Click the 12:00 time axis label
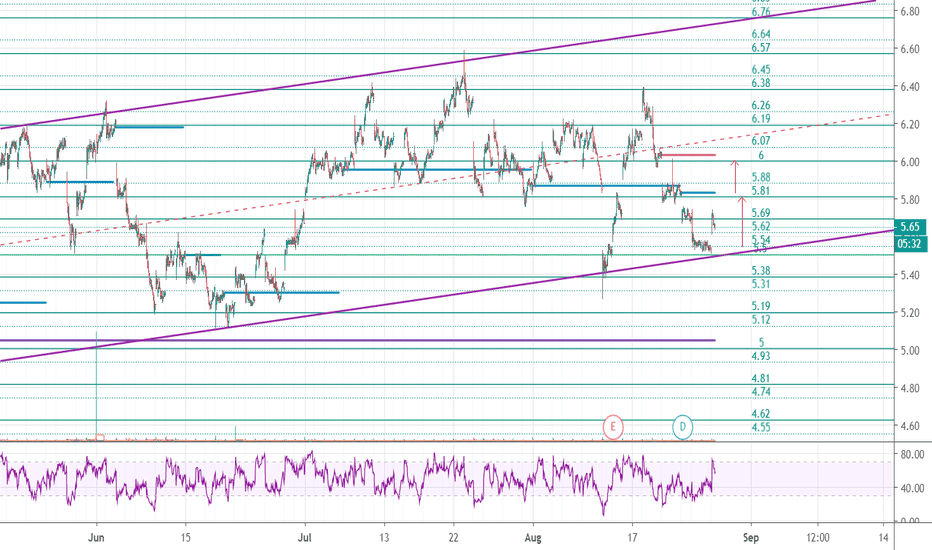The height and width of the screenshot is (550, 932). click(x=818, y=538)
